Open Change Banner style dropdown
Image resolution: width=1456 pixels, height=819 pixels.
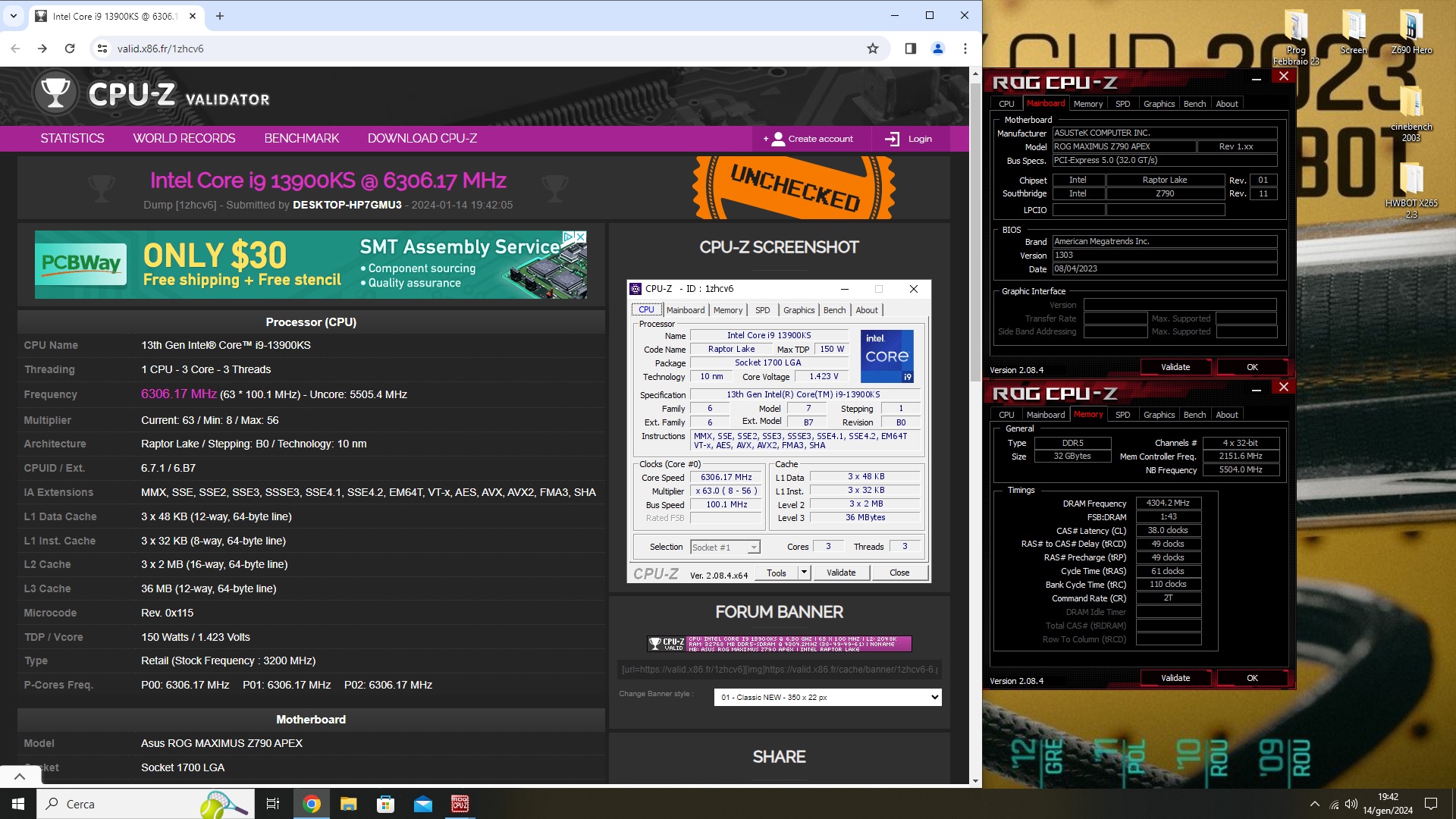[827, 697]
